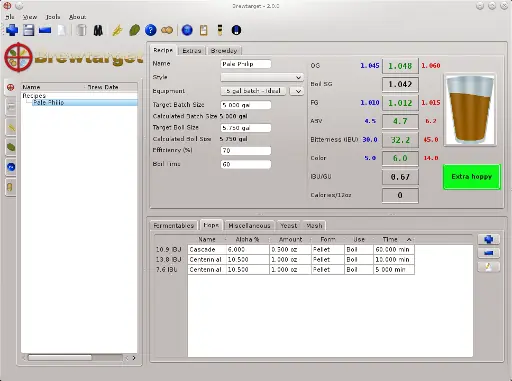The height and width of the screenshot is (381, 512).
Task: Edit selected hop with the pencil button beside table
Action: [x=489, y=267]
